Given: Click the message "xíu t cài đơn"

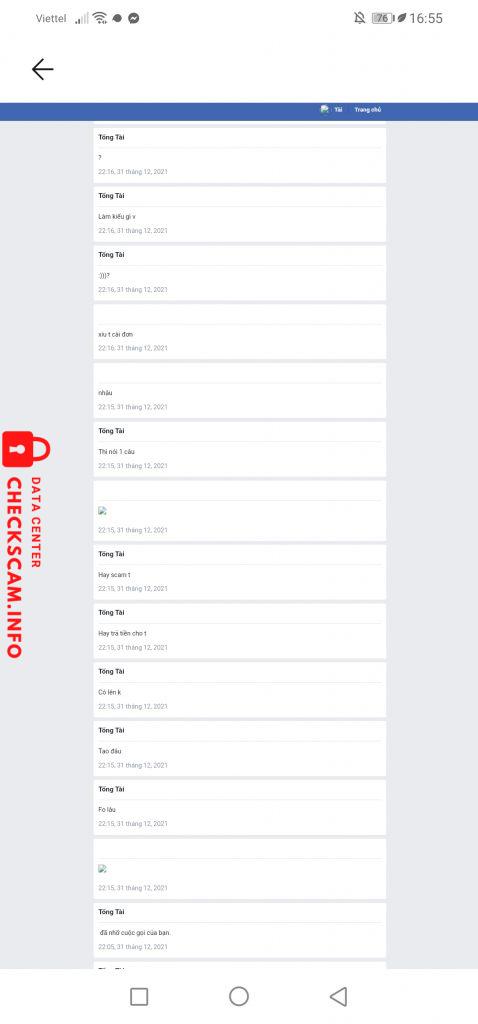Looking at the screenshot, I should pos(116,334).
